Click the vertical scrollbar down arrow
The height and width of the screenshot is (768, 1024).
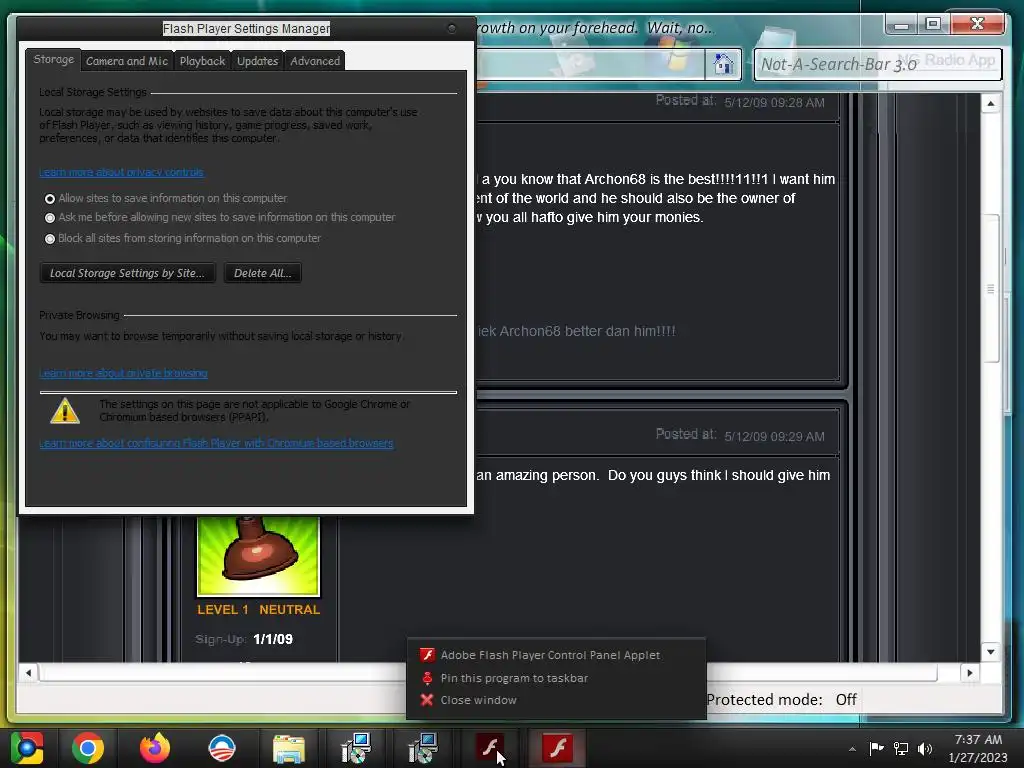coord(991,652)
